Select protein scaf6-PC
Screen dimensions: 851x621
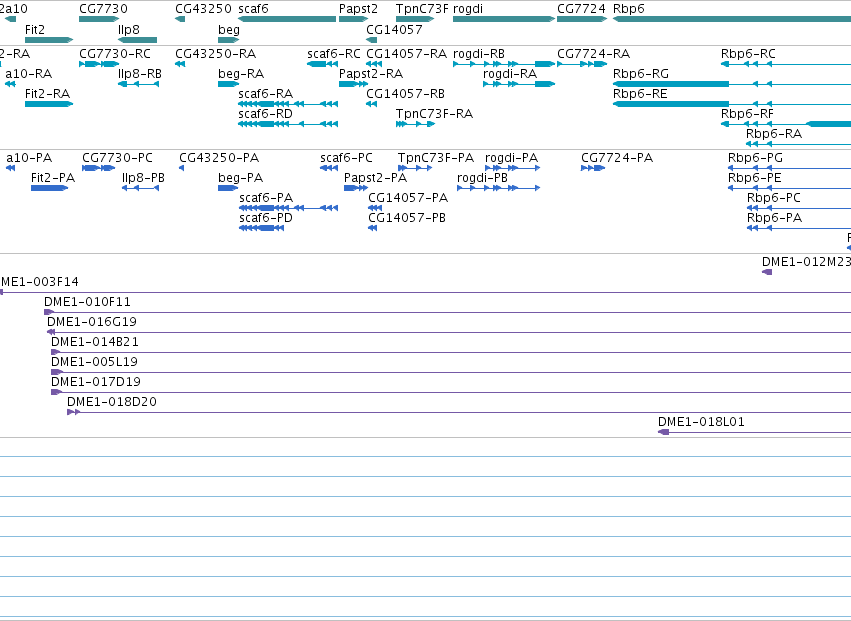click(329, 168)
